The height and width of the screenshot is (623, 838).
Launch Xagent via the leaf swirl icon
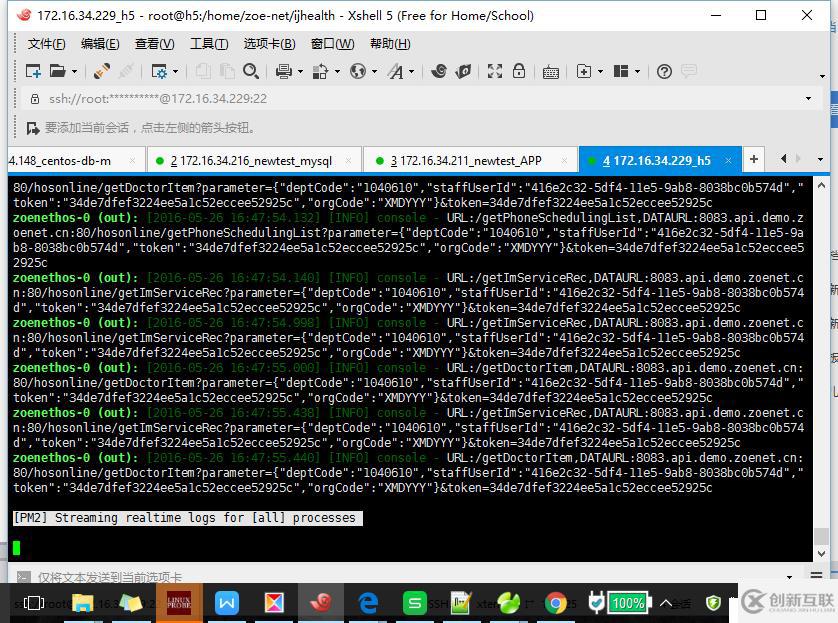tap(463, 71)
